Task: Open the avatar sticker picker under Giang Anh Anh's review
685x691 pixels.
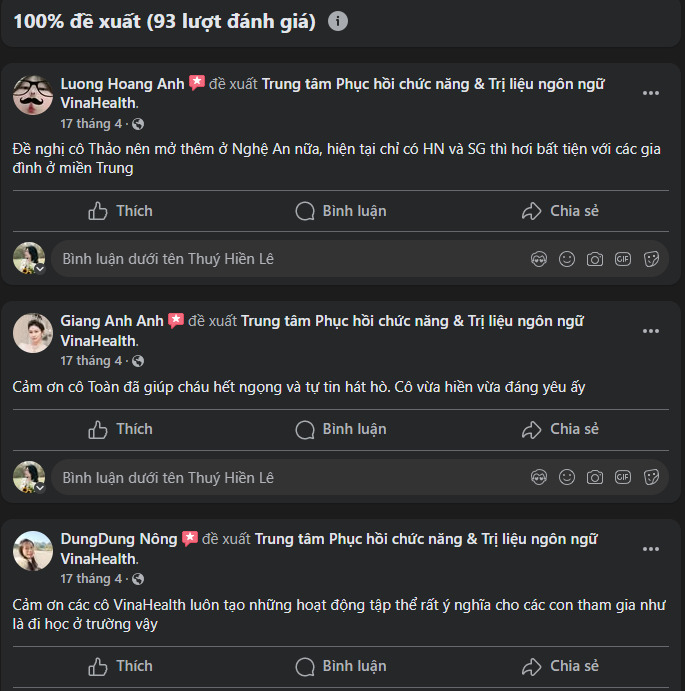Action: tap(539, 477)
